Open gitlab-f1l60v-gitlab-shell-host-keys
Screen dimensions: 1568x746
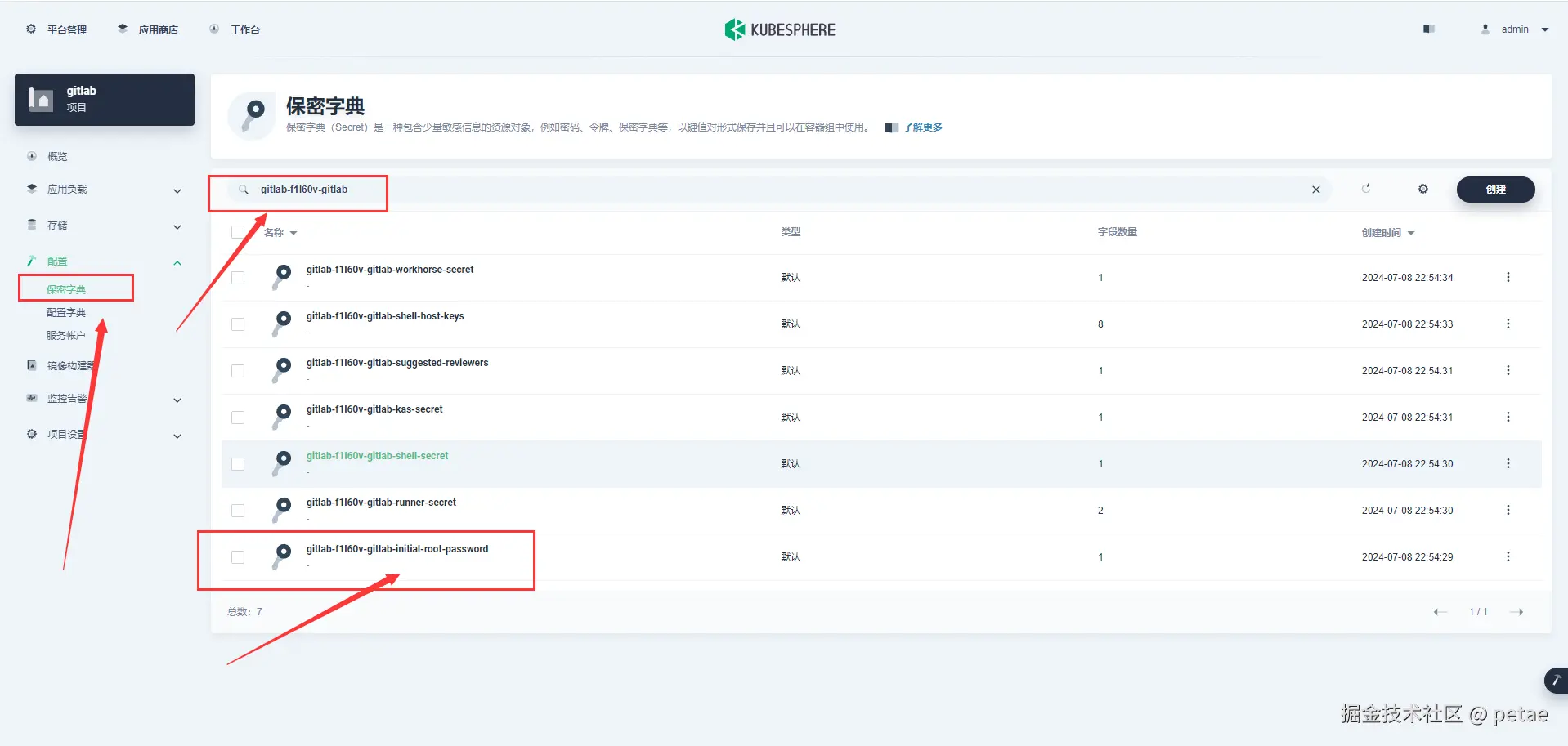coord(385,316)
